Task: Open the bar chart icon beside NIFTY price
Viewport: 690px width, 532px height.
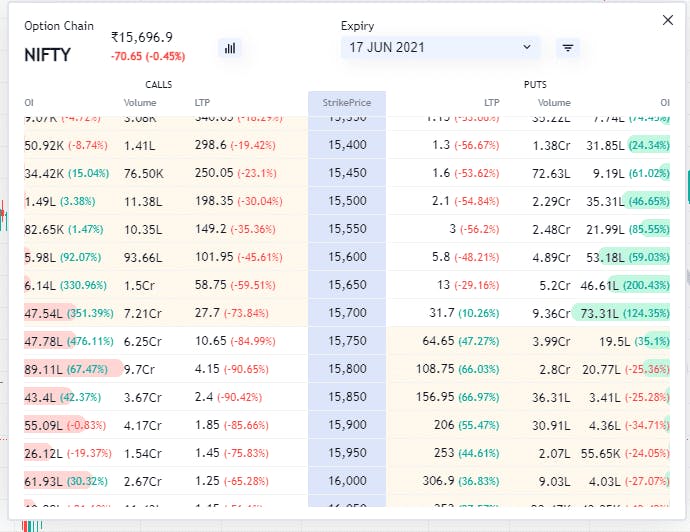Action: click(x=230, y=48)
